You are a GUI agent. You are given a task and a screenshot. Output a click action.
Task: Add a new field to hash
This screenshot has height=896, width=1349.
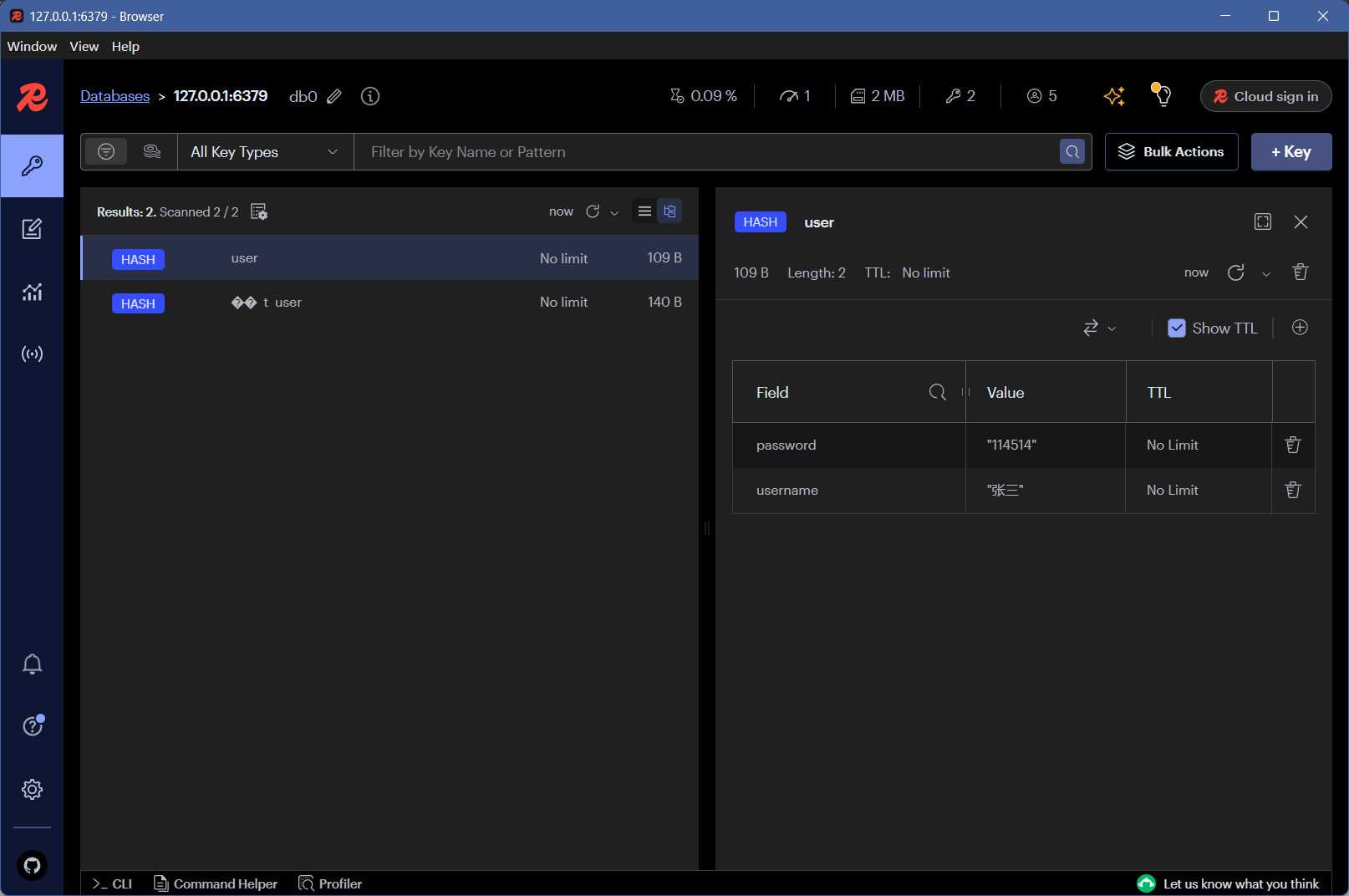click(x=1300, y=328)
